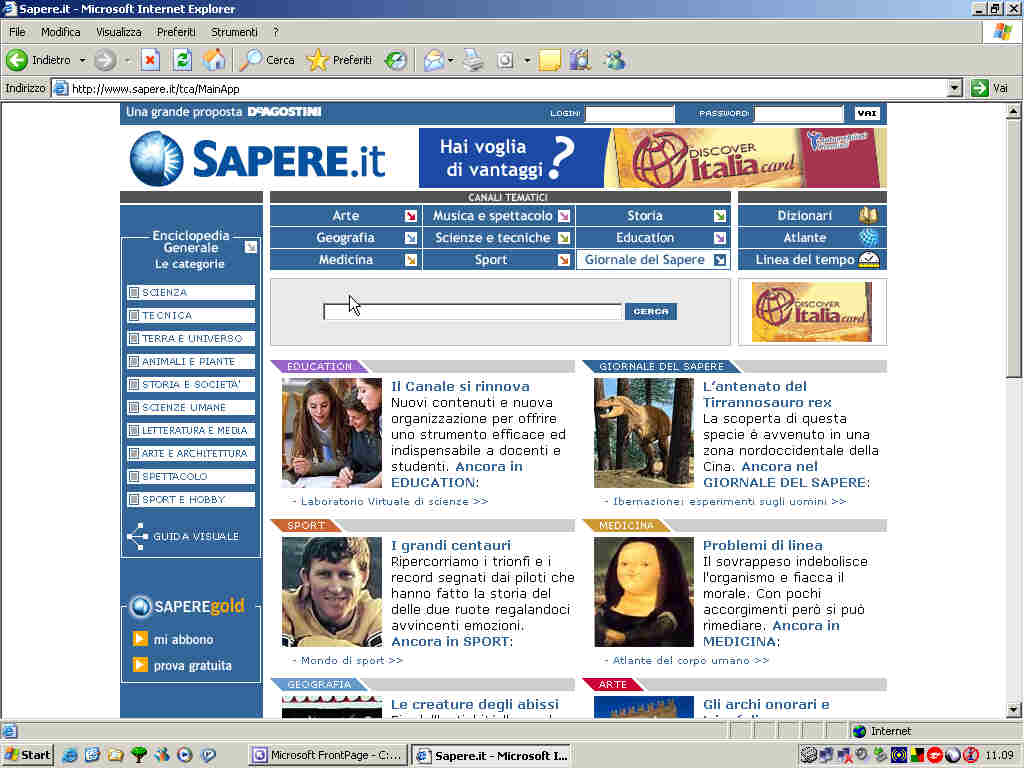Select the LETTERATURA E MEDIA category
Viewport: 1024px width, 768px height.
click(191, 430)
